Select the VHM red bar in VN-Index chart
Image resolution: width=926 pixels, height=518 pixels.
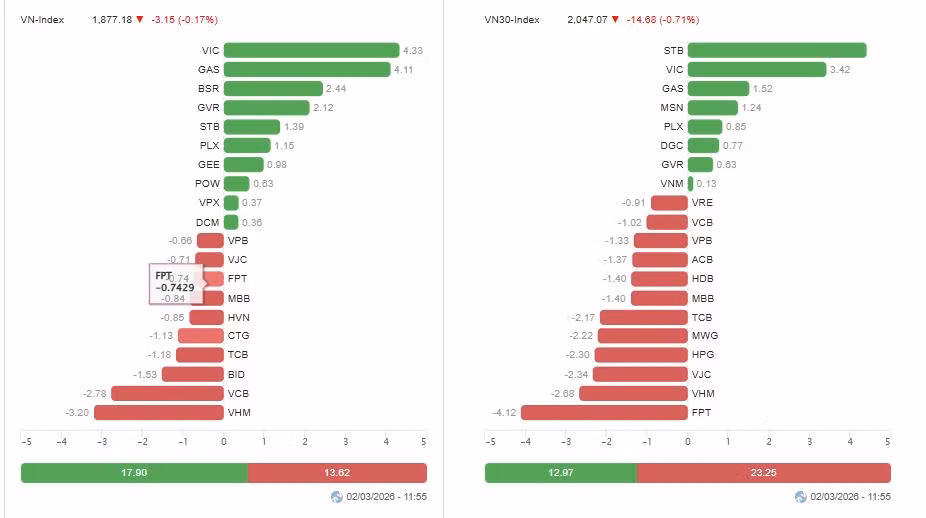[x=159, y=412]
